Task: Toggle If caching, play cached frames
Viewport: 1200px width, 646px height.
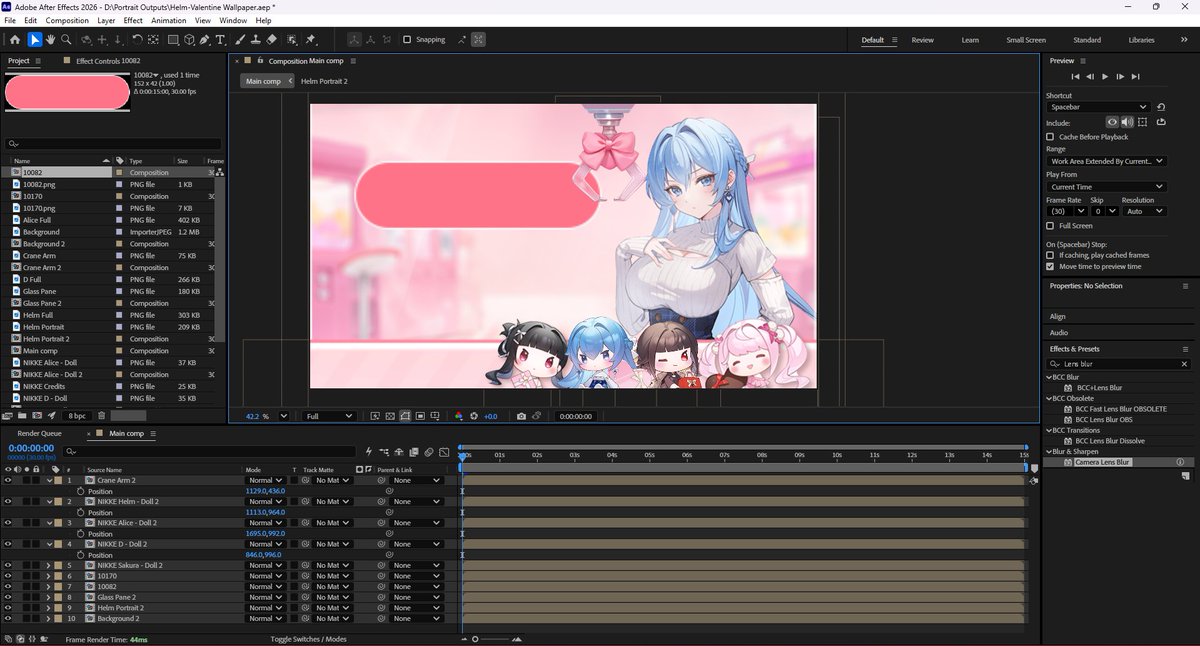Action: click(1050, 255)
